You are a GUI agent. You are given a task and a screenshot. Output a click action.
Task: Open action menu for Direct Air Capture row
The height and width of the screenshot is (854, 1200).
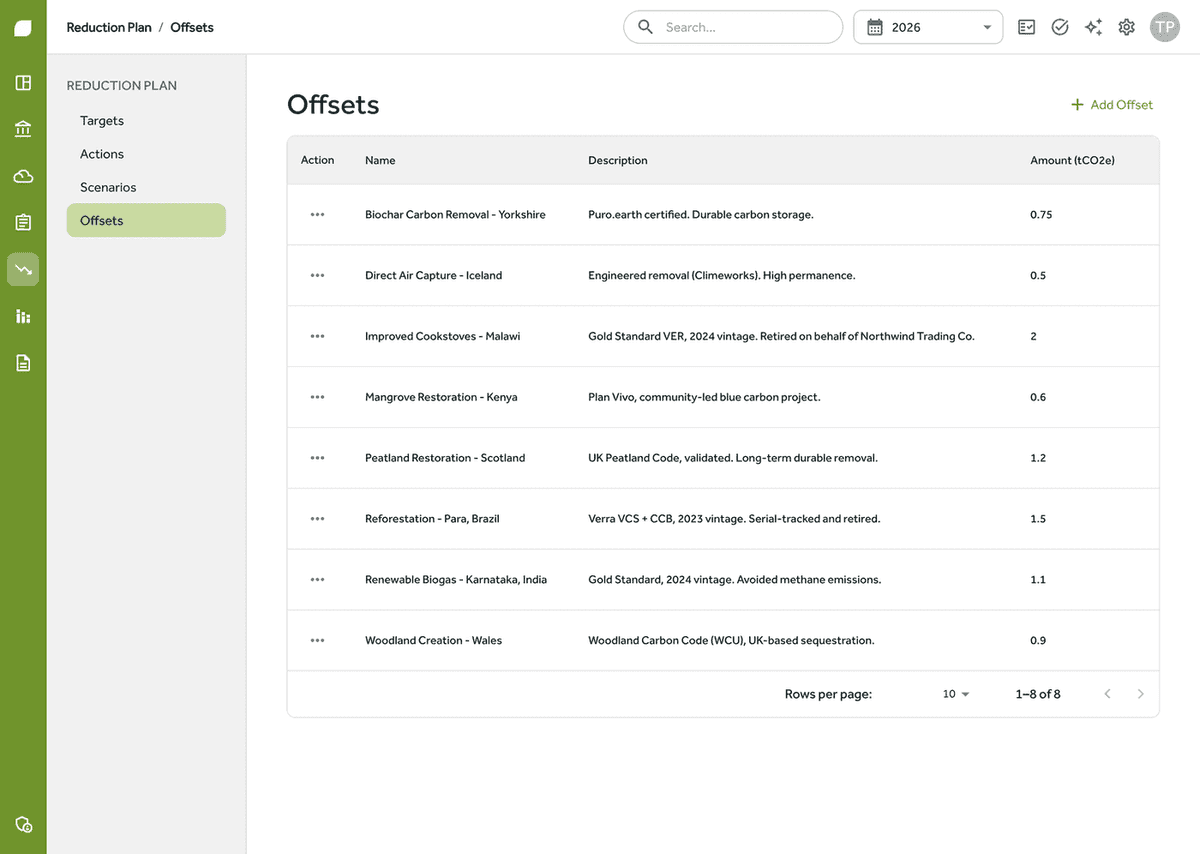pyautogui.click(x=317, y=275)
